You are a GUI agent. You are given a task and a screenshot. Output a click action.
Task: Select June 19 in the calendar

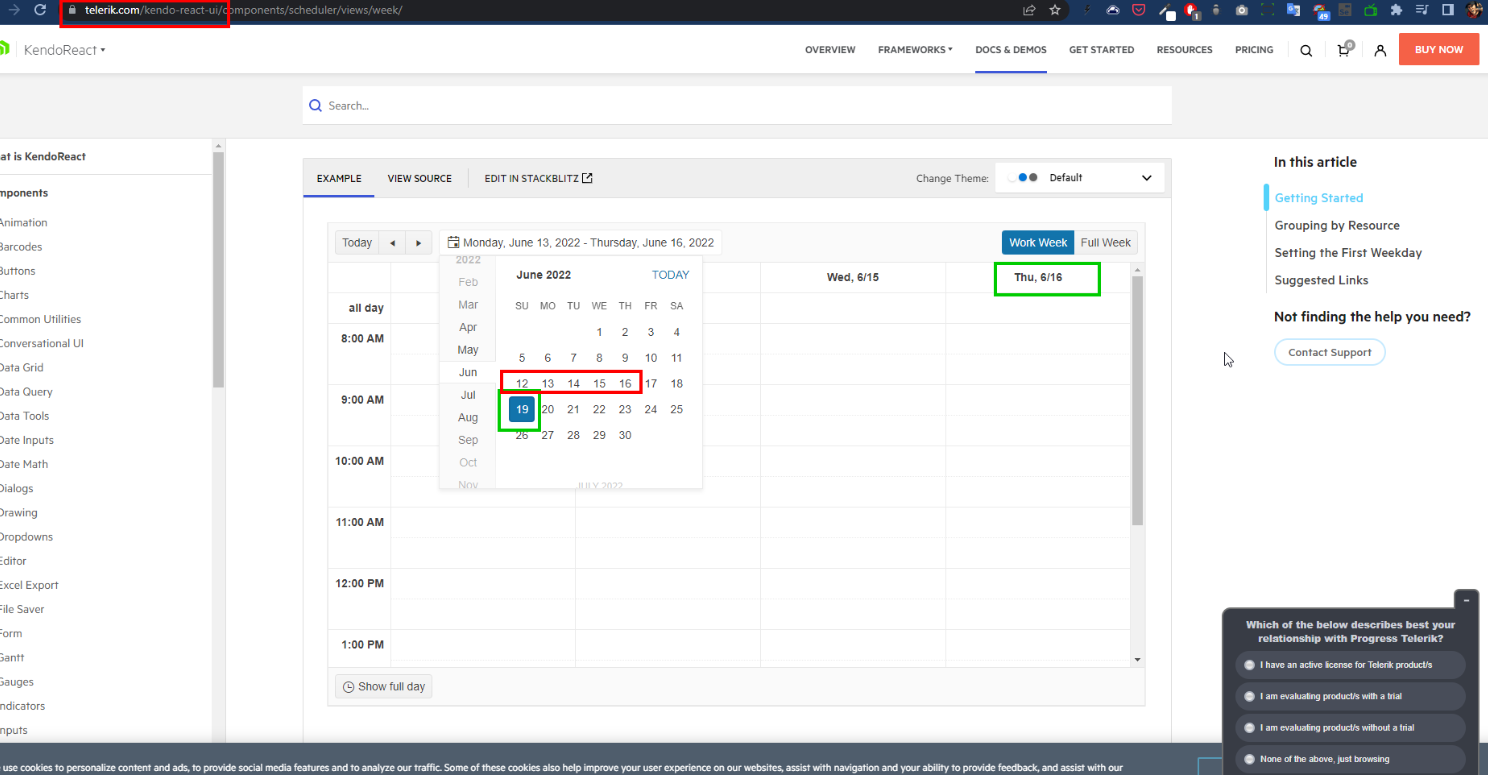pyautogui.click(x=522, y=409)
